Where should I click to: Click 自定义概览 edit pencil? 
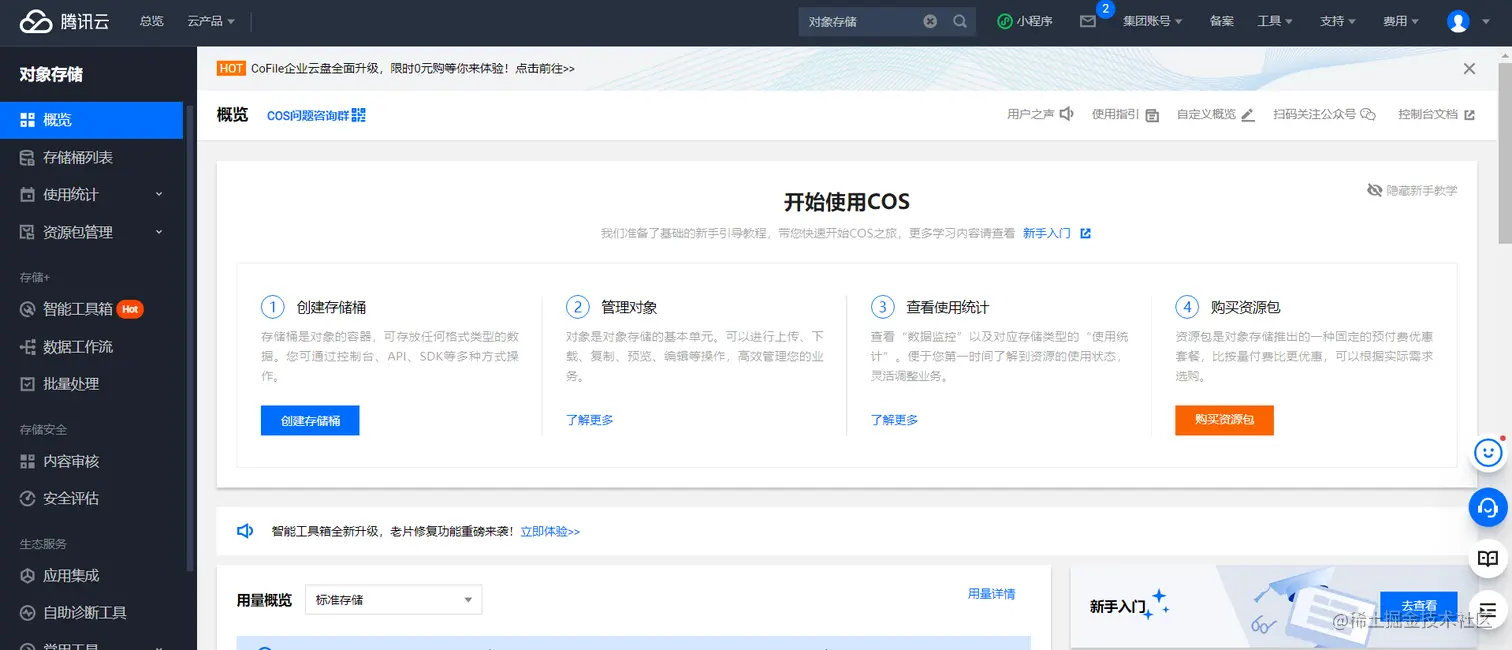tap(1247, 115)
